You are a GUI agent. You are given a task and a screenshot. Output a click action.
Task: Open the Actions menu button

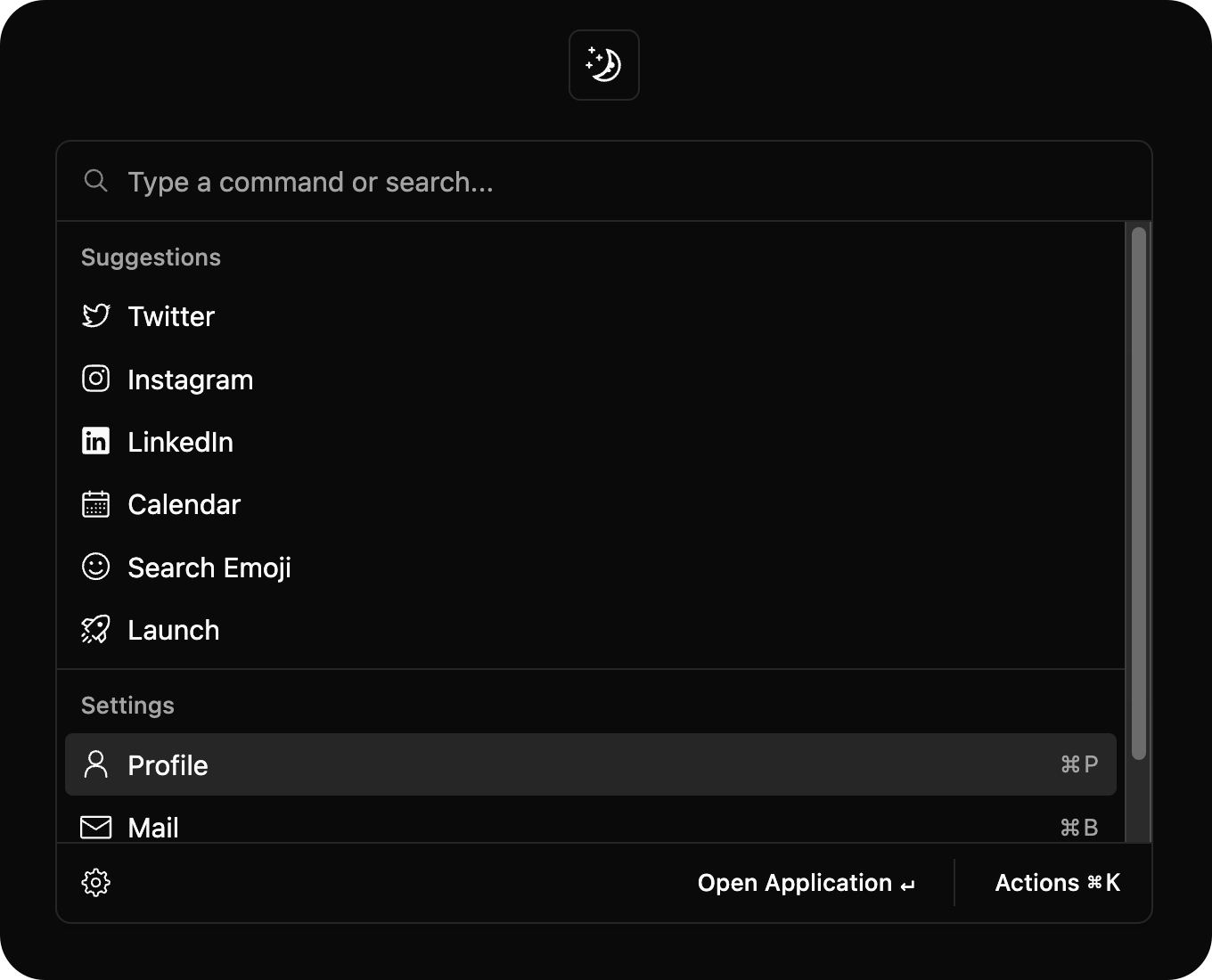click(x=1058, y=883)
